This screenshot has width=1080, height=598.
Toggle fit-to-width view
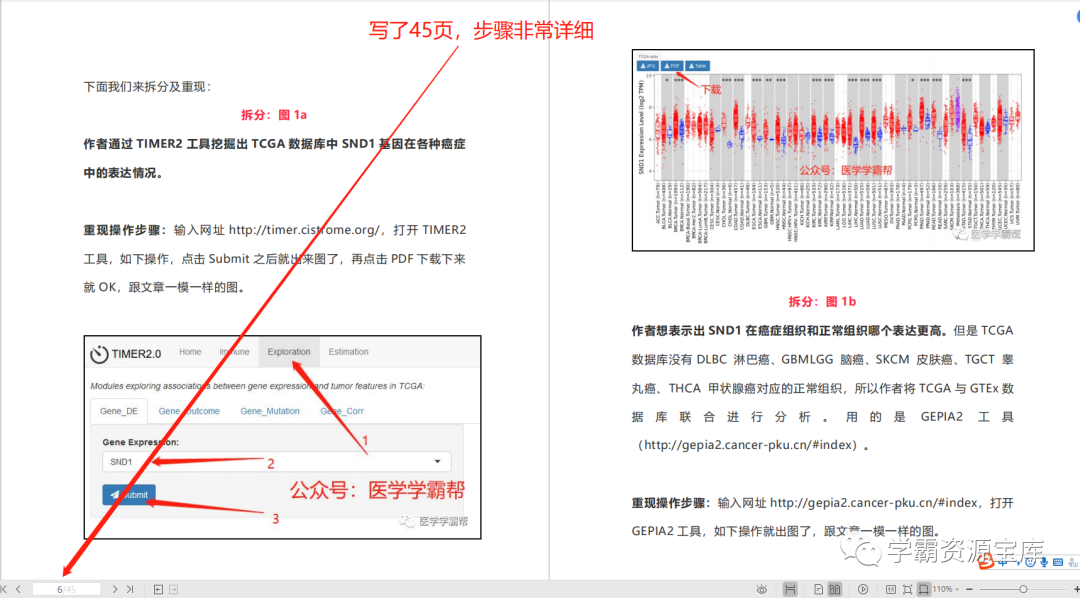point(924,589)
